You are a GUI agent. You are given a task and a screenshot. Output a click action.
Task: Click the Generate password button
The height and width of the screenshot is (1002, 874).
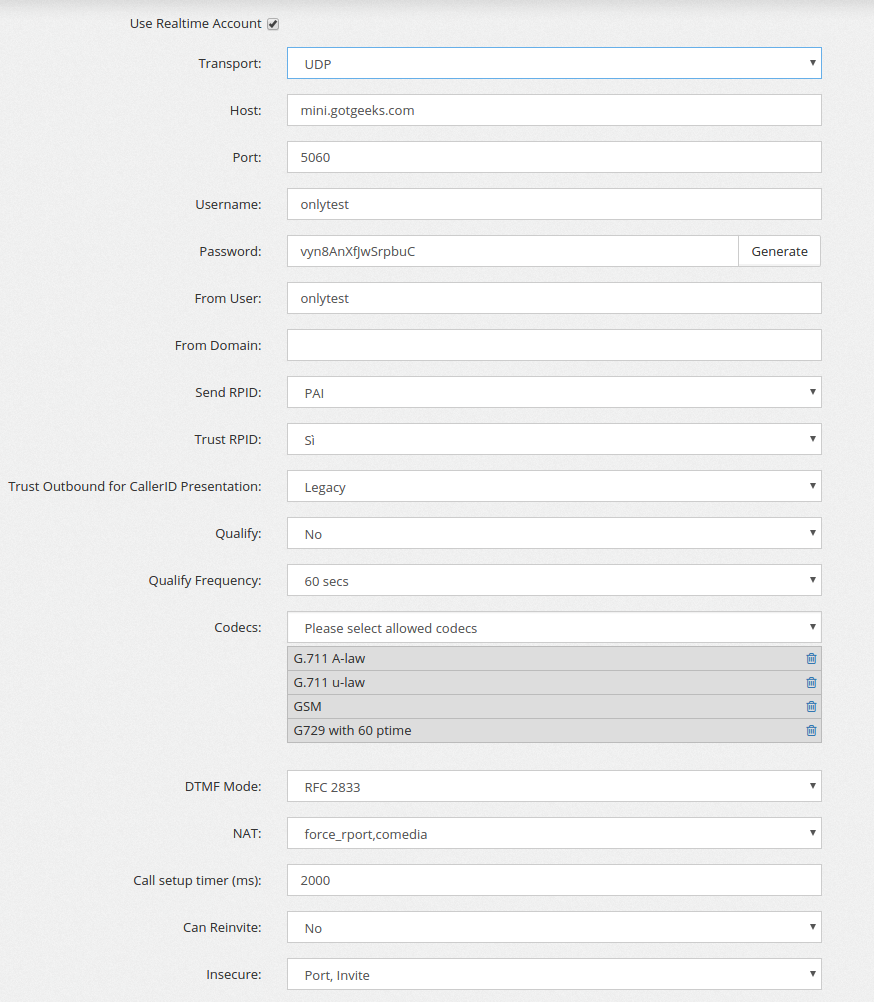coord(779,252)
